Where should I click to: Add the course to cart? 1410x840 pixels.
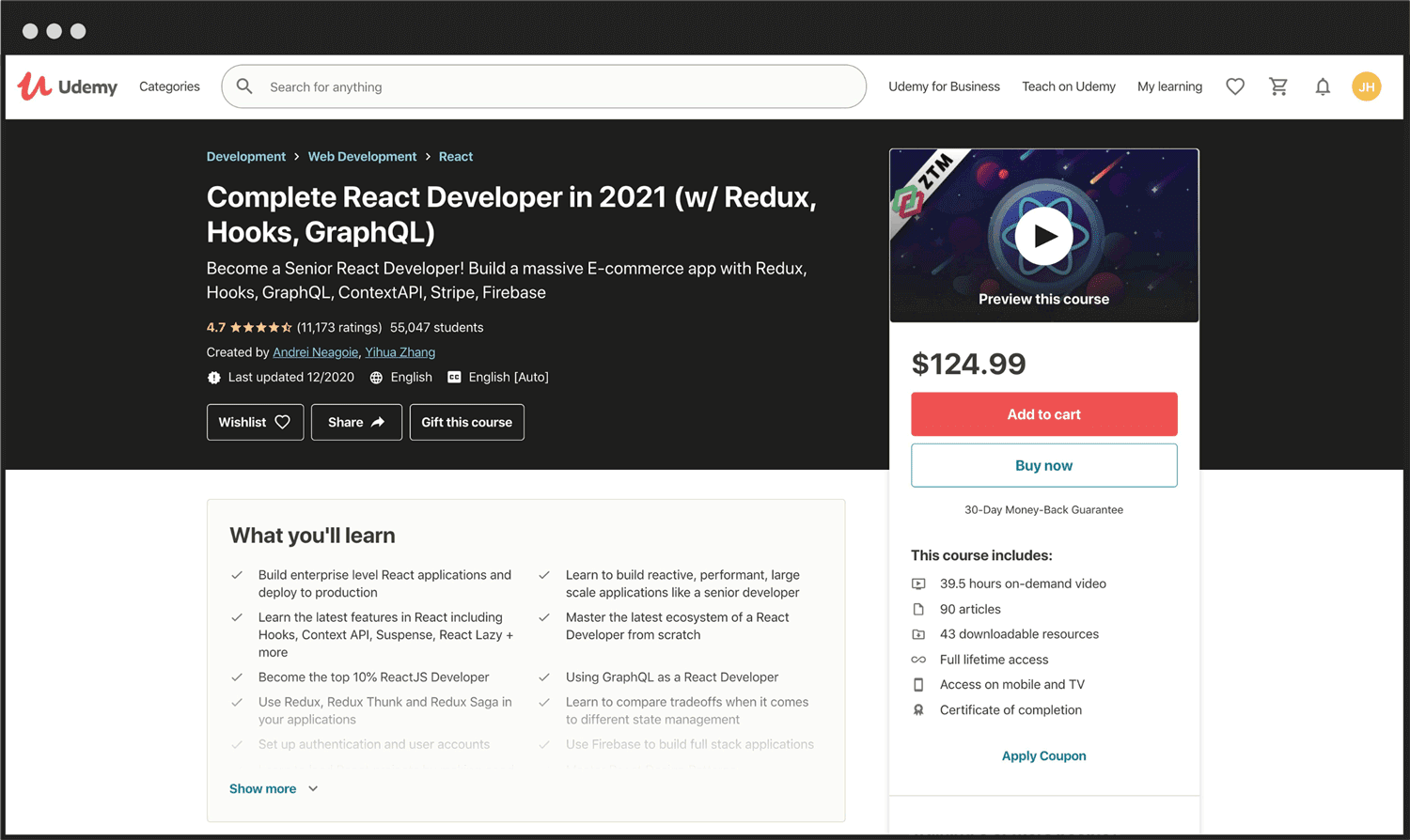[1043, 413]
